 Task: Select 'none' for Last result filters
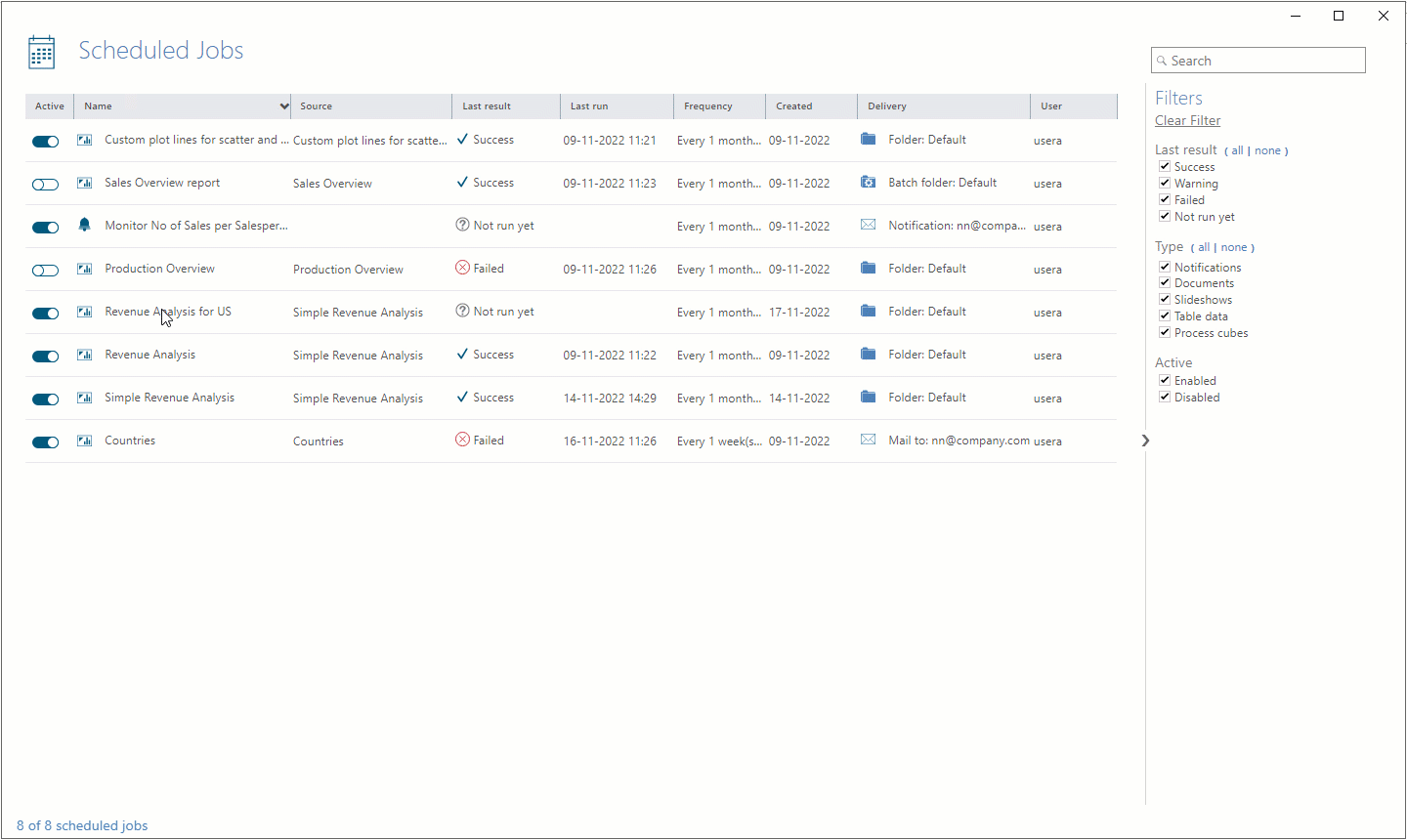[x=1267, y=150]
